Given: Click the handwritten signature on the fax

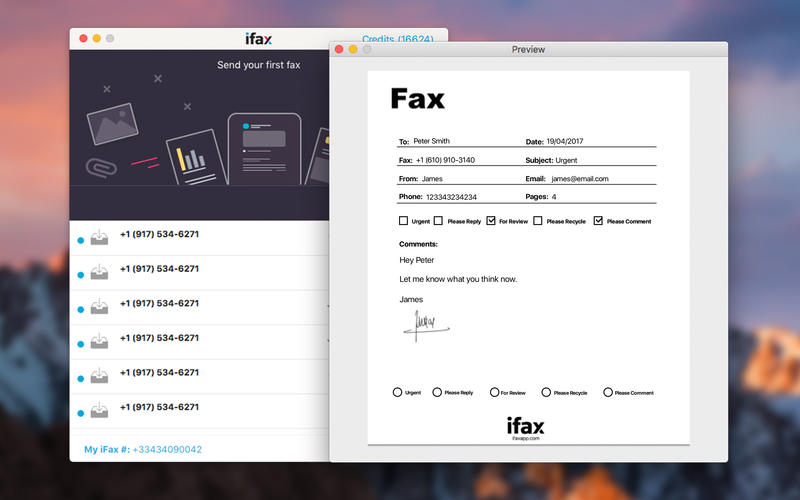Looking at the screenshot, I should (427, 326).
